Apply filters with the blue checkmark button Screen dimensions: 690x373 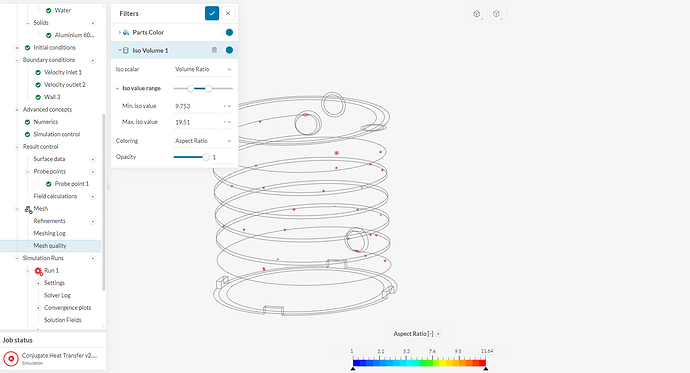coord(212,13)
